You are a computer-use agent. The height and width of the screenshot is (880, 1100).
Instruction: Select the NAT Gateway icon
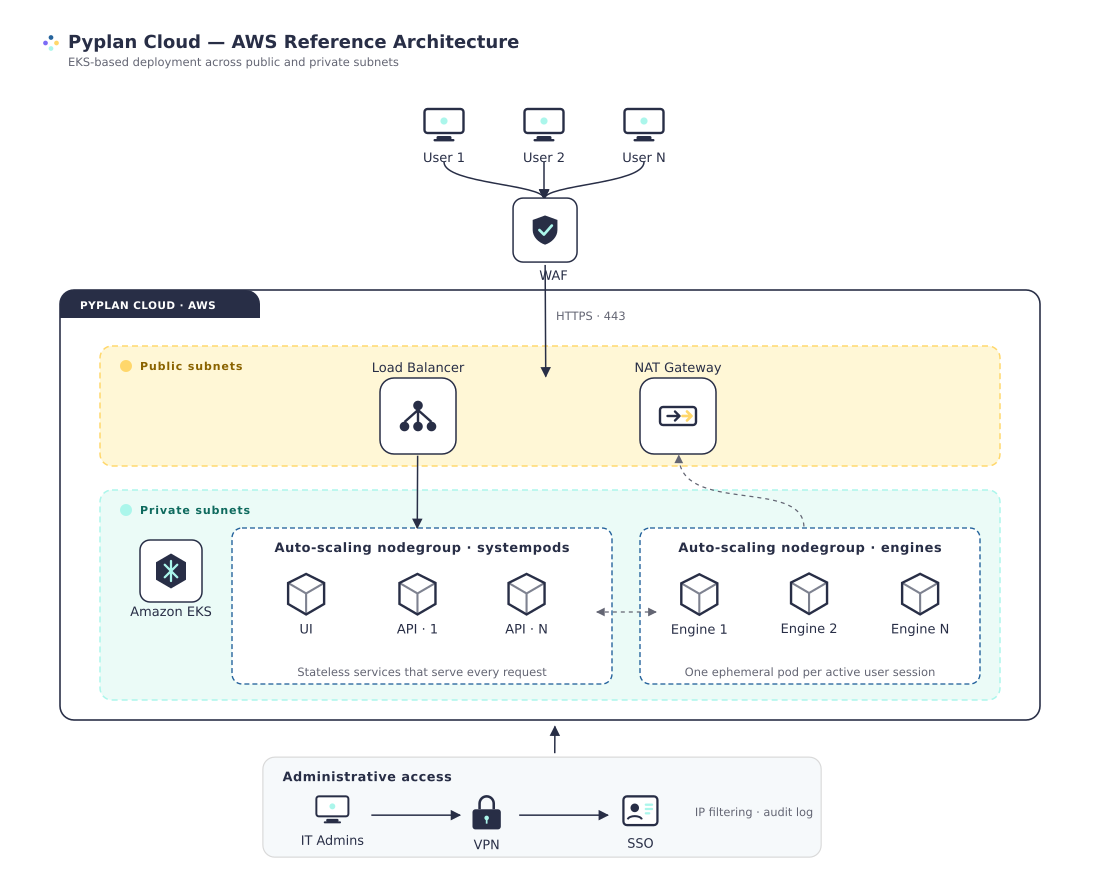(678, 416)
